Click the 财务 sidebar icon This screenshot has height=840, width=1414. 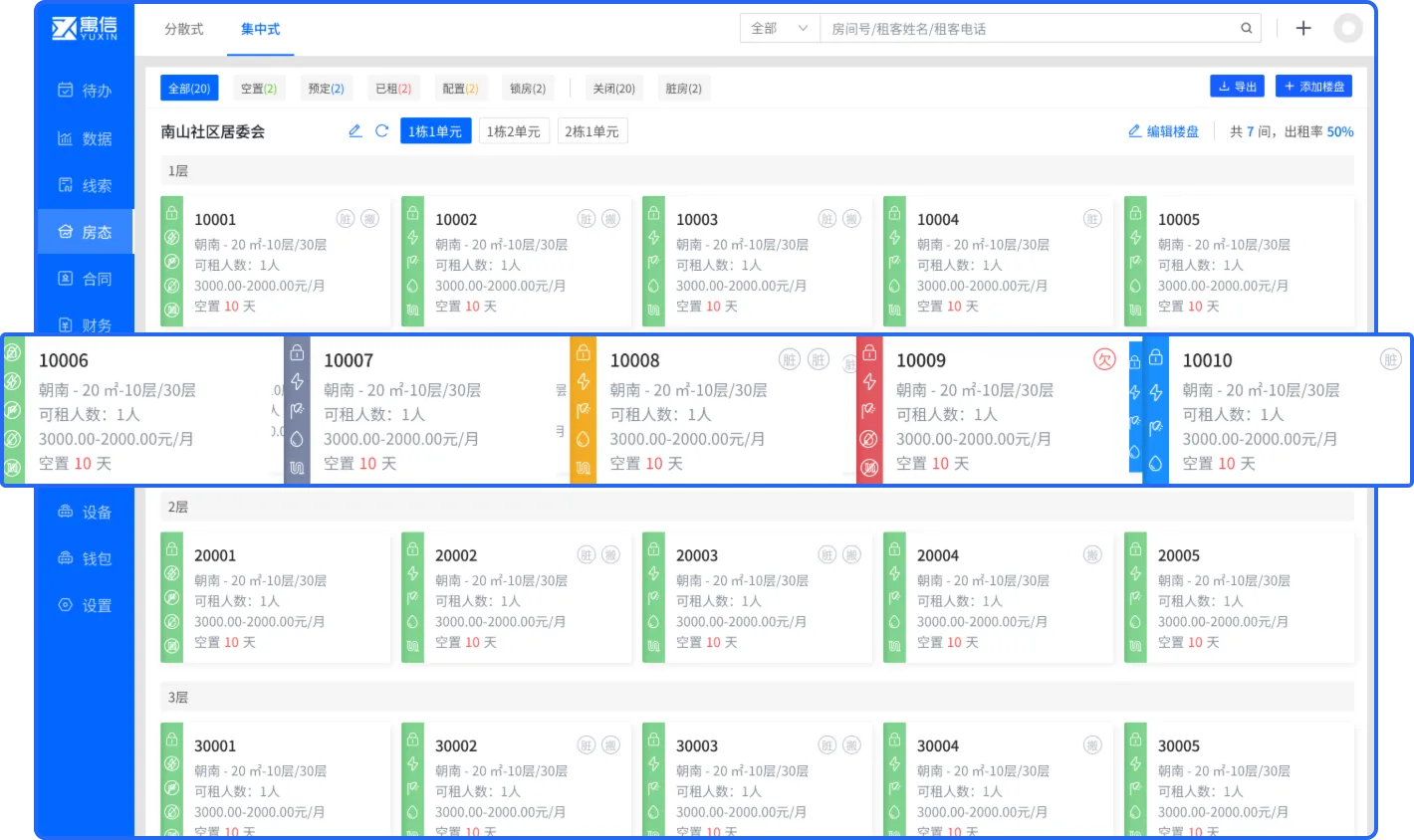(x=66, y=324)
